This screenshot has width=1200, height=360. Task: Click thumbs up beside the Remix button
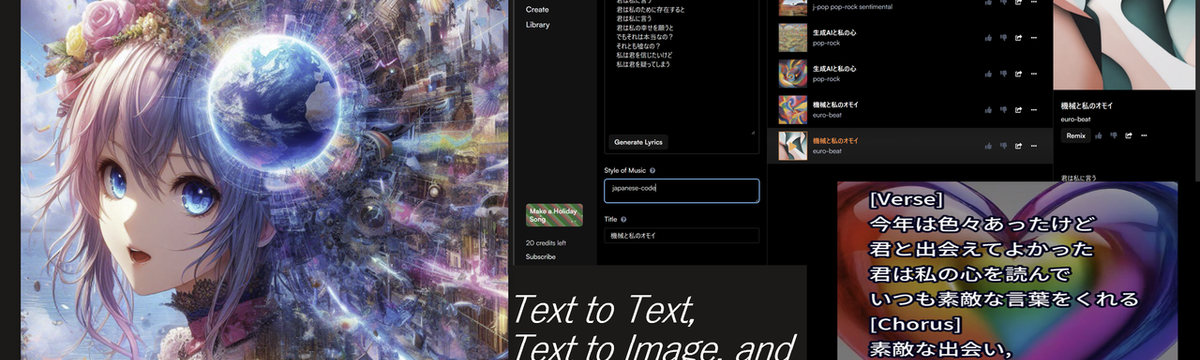click(x=1099, y=135)
